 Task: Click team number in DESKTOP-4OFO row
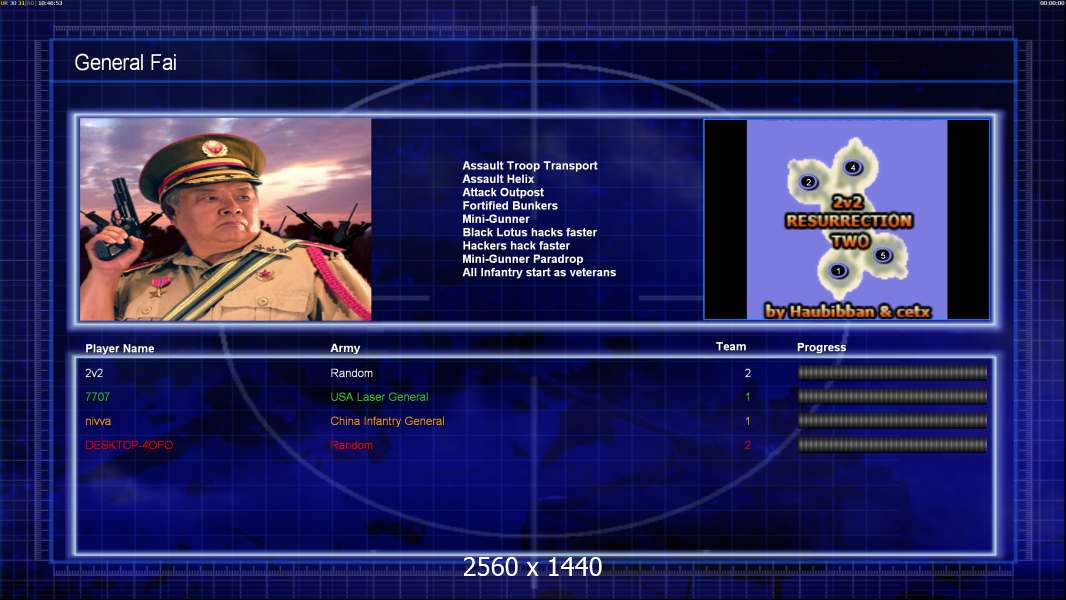(x=747, y=445)
